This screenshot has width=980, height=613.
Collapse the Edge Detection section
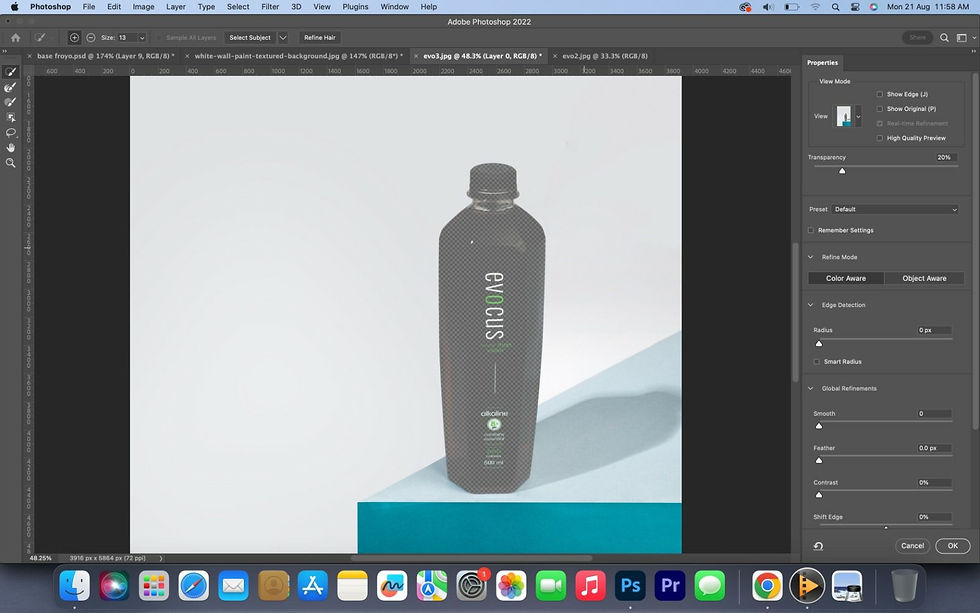pyautogui.click(x=811, y=305)
